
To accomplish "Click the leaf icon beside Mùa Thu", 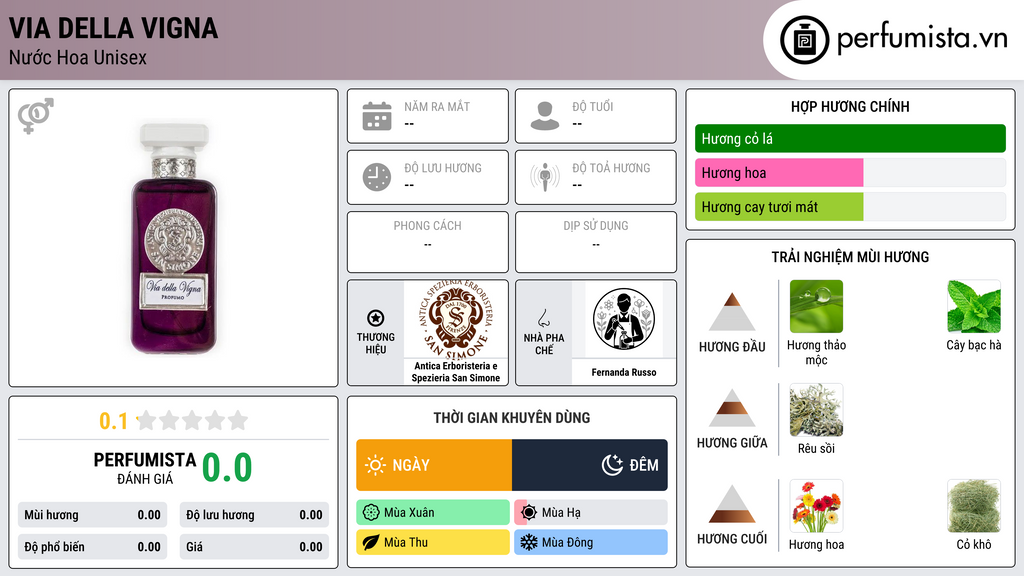I will tap(371, 542).
